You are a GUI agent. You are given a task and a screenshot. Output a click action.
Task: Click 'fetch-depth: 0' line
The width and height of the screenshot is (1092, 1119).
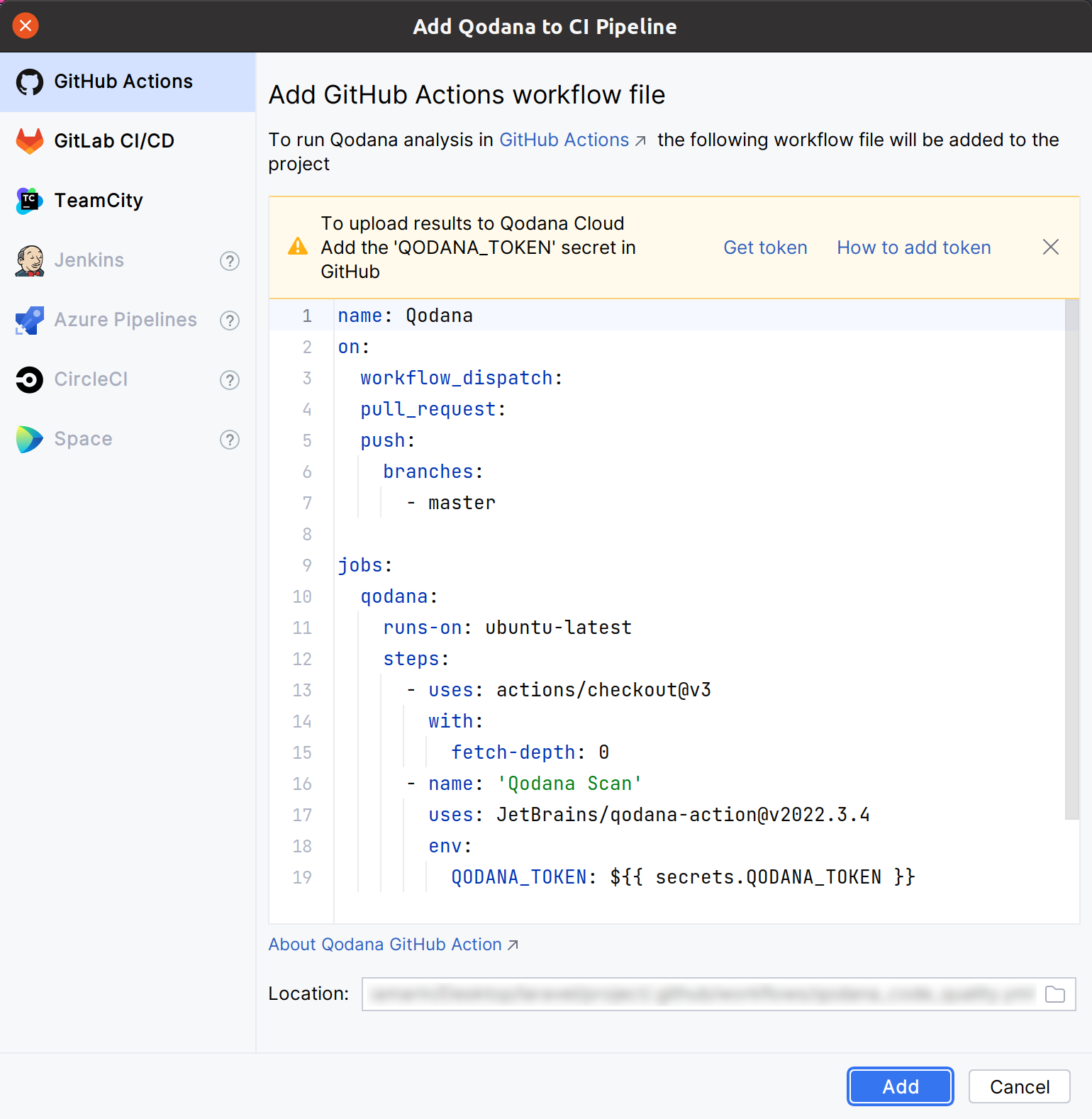click(530, 752)
